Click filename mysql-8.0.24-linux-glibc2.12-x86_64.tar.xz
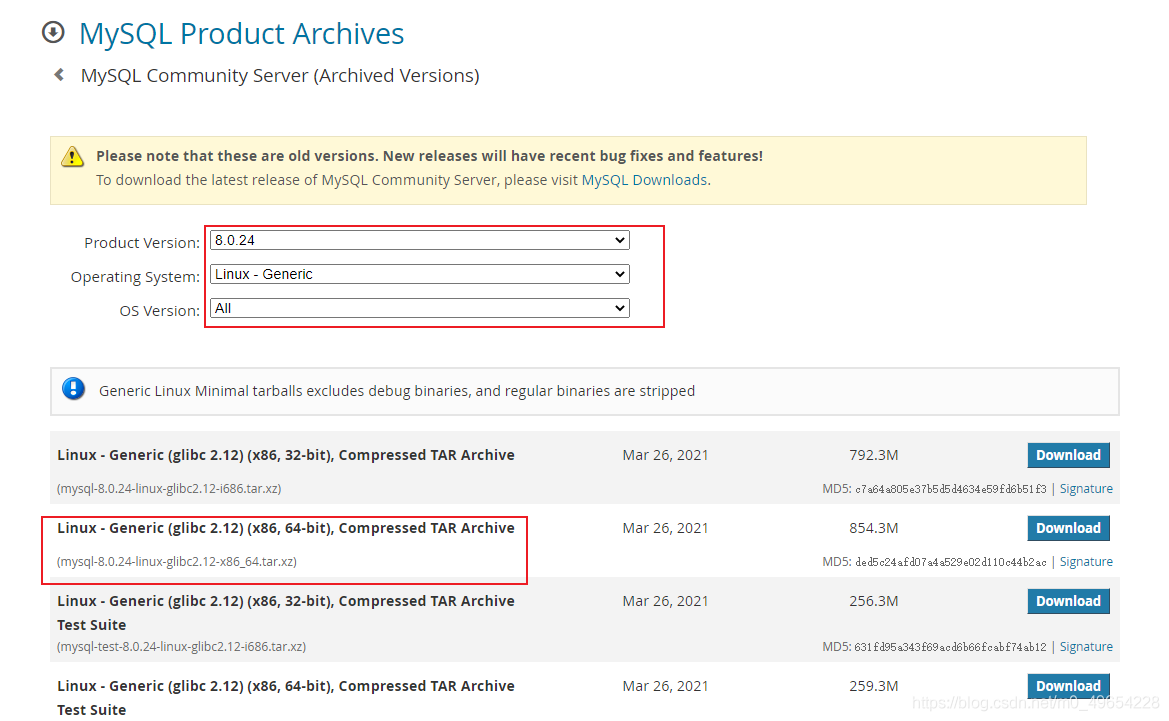 click(177, 561)
